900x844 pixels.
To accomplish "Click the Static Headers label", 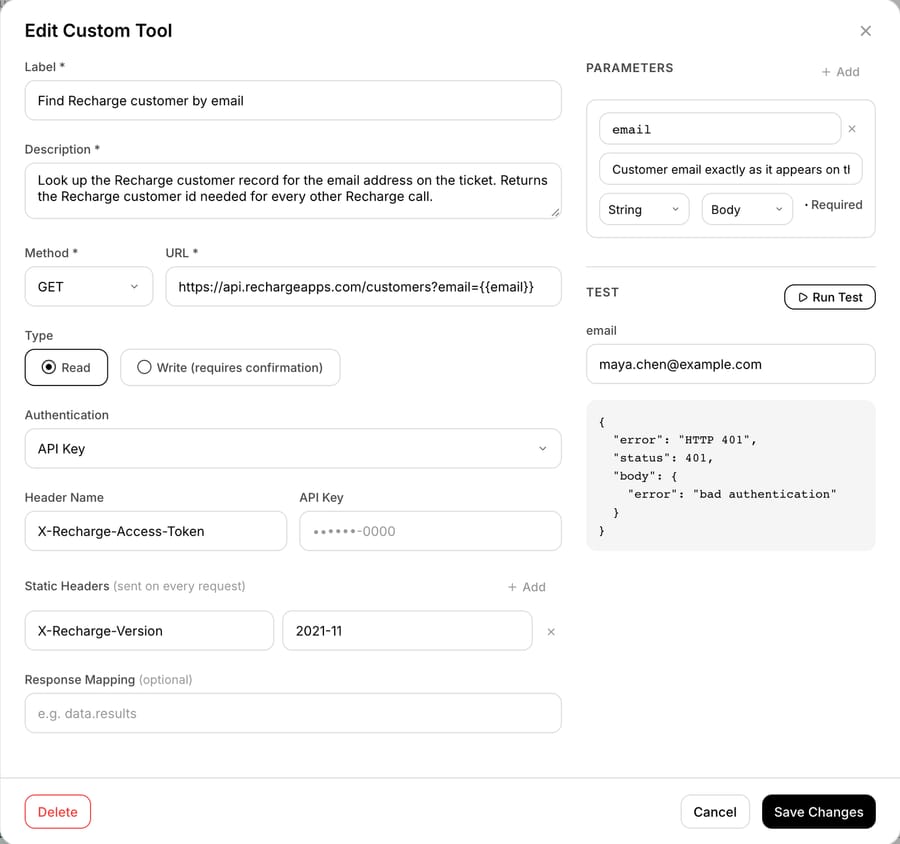I will (67, 586).
